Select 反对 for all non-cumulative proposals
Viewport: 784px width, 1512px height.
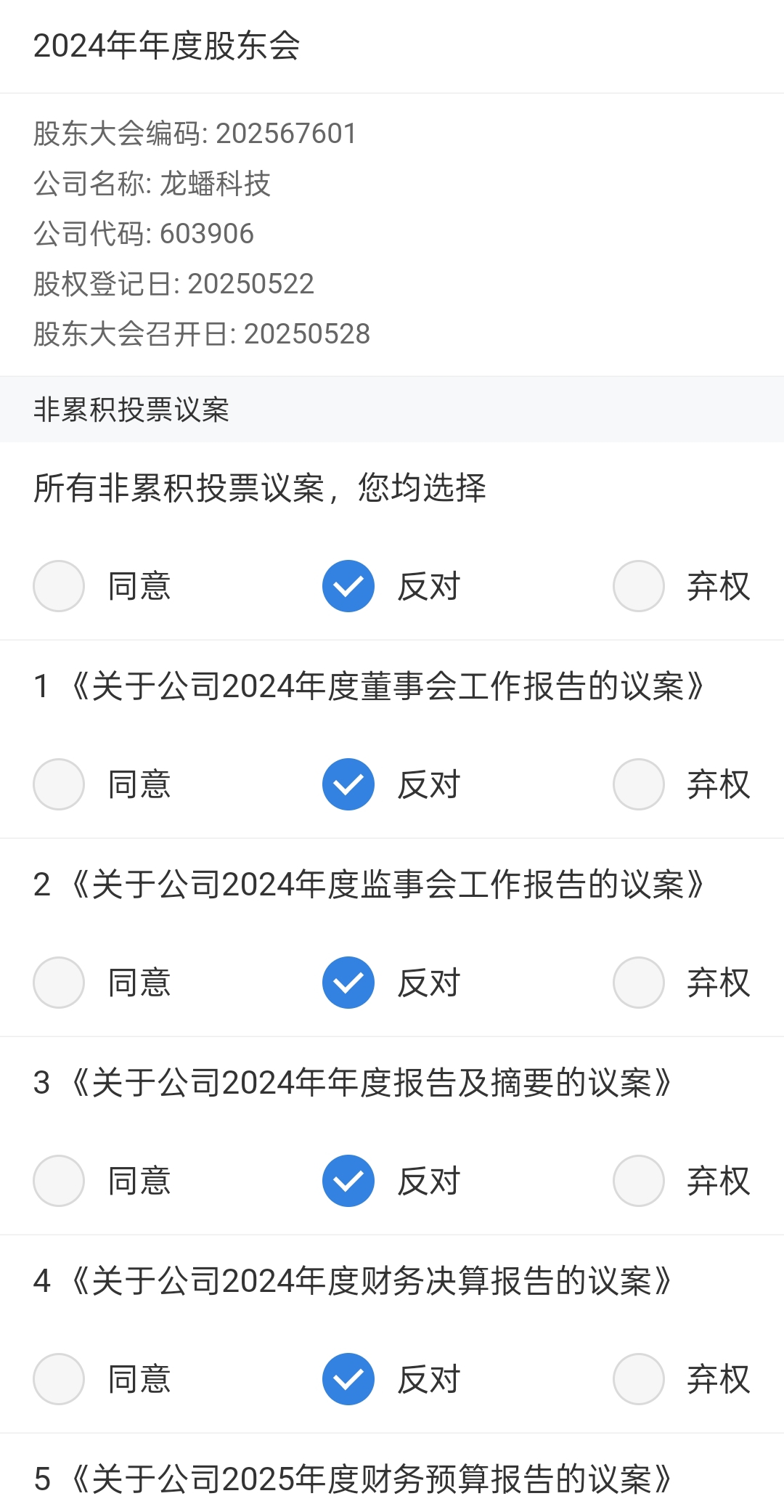pos(348,586)
